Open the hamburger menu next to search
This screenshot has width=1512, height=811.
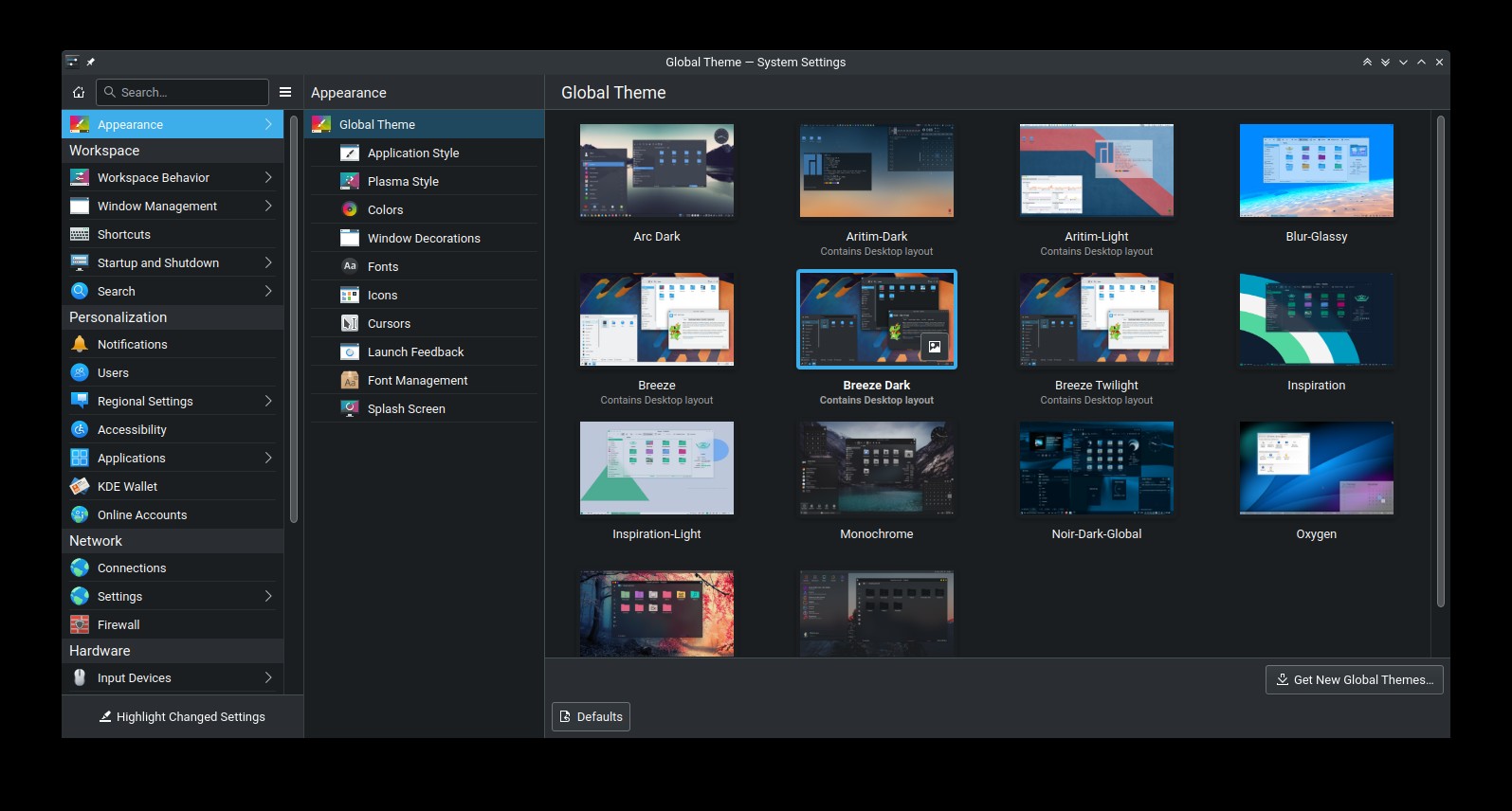(x=285, y=92)
